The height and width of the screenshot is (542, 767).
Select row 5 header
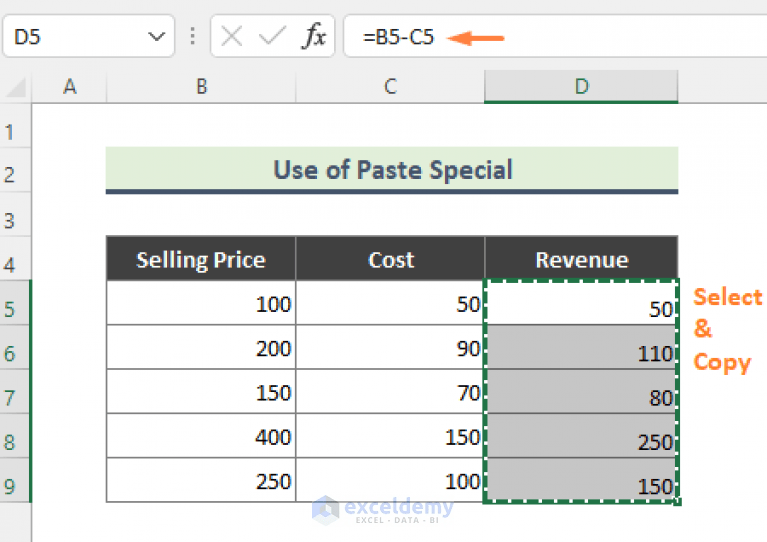[x=15, y=303]
